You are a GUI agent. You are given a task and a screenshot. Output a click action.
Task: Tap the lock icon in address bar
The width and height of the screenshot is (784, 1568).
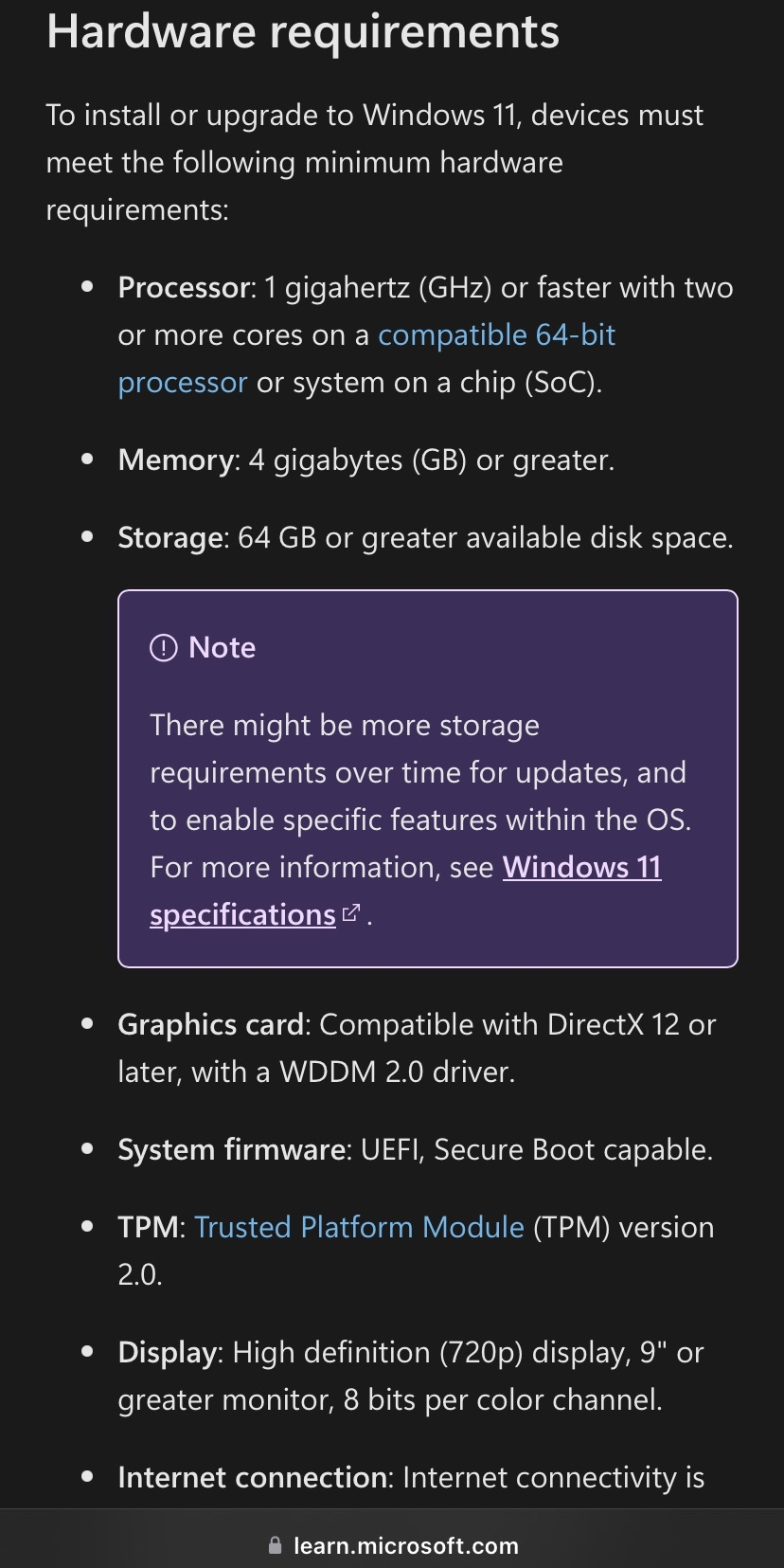tap(275, 1545)
